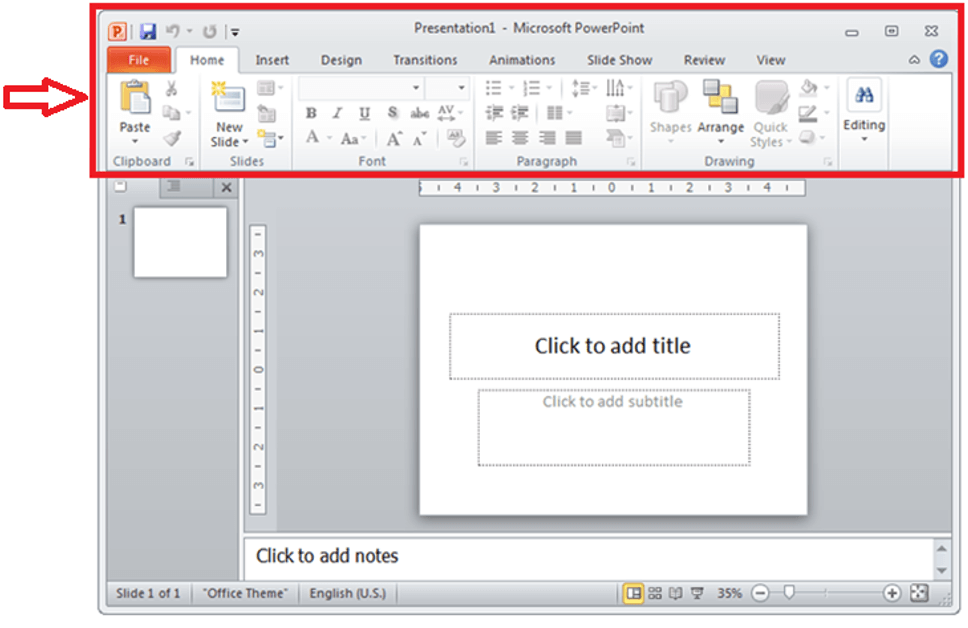Fit the slide to the current window
This screenshot has width=968, height=628.
919,593
